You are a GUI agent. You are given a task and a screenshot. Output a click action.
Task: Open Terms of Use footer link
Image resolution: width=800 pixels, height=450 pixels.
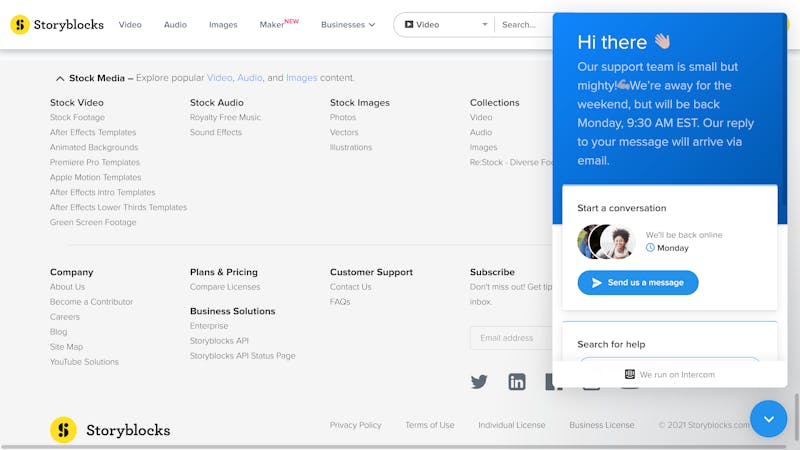[x=430, y=425]
